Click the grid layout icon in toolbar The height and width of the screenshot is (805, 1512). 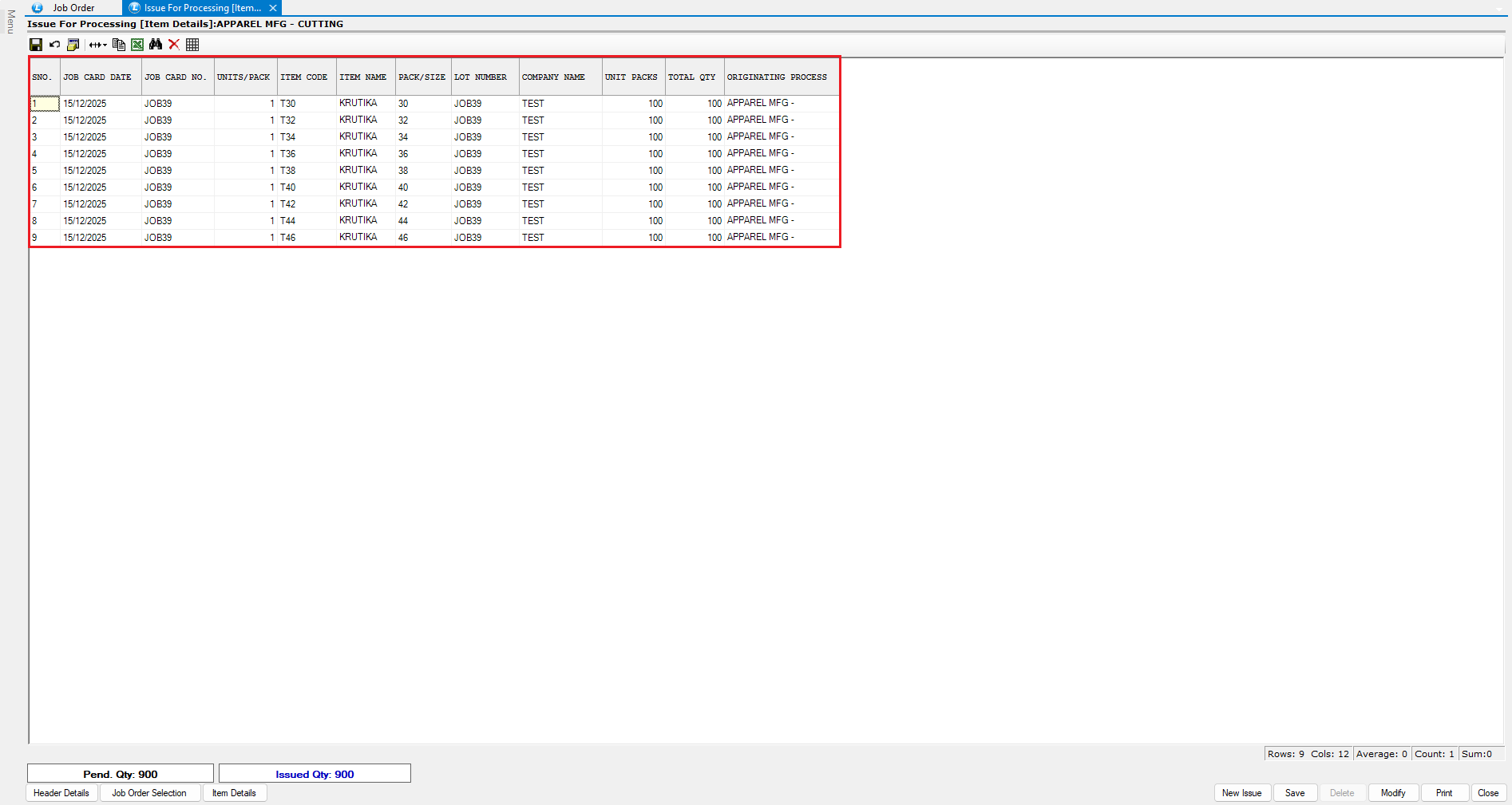(x=192, y=45)
